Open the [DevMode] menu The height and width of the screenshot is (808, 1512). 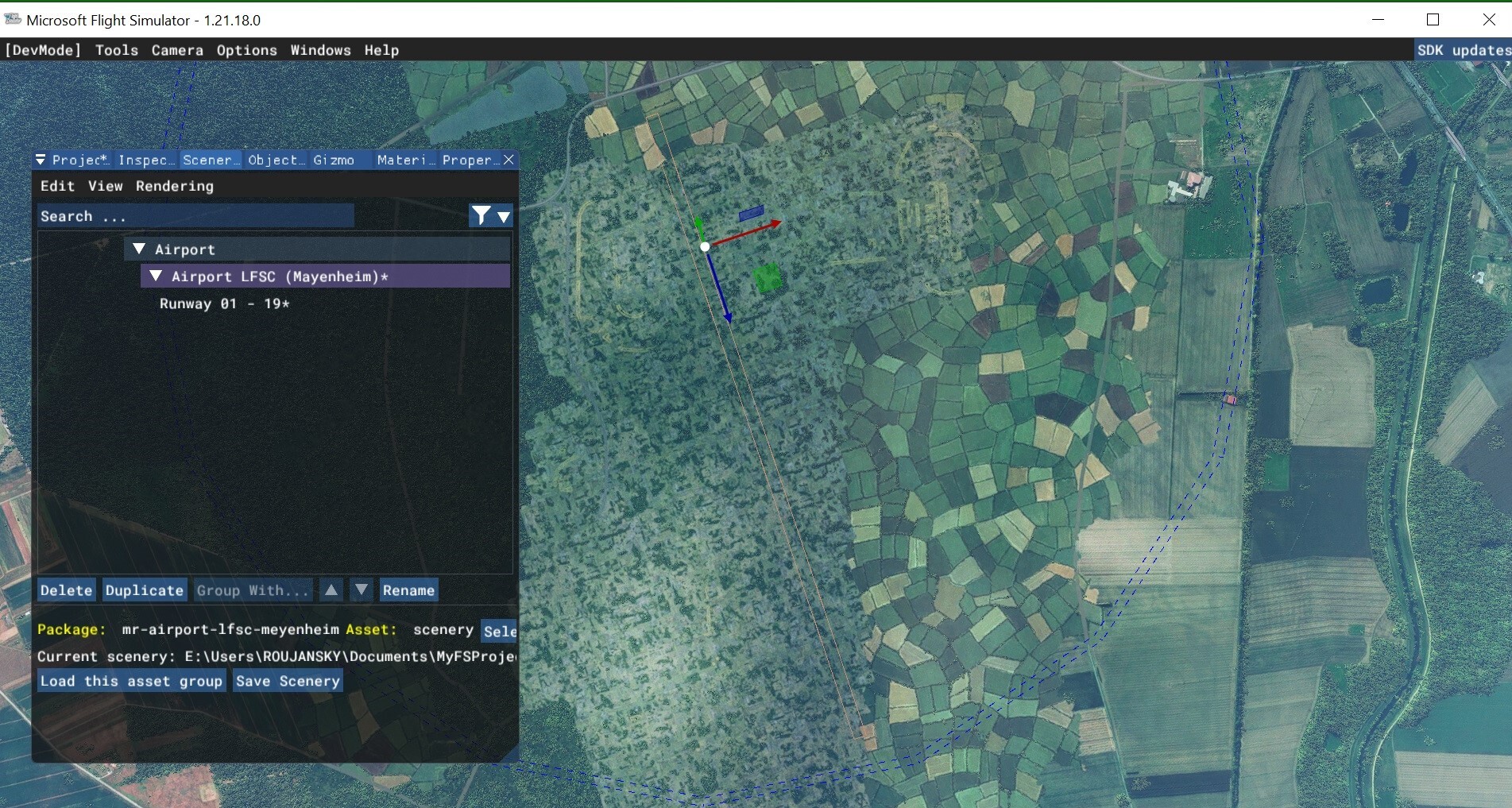(43, 50)
